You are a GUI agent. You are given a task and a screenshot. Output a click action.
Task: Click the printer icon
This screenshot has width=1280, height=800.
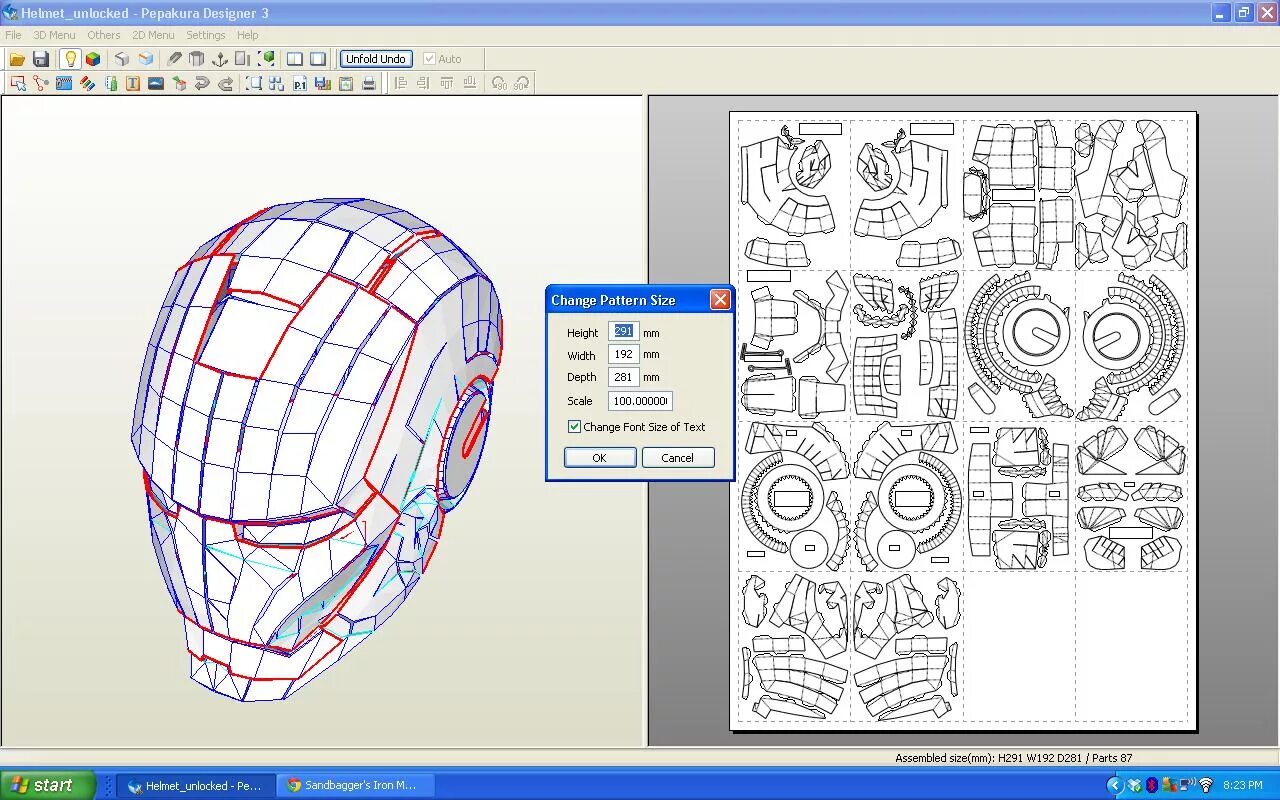tap(370, 83)
